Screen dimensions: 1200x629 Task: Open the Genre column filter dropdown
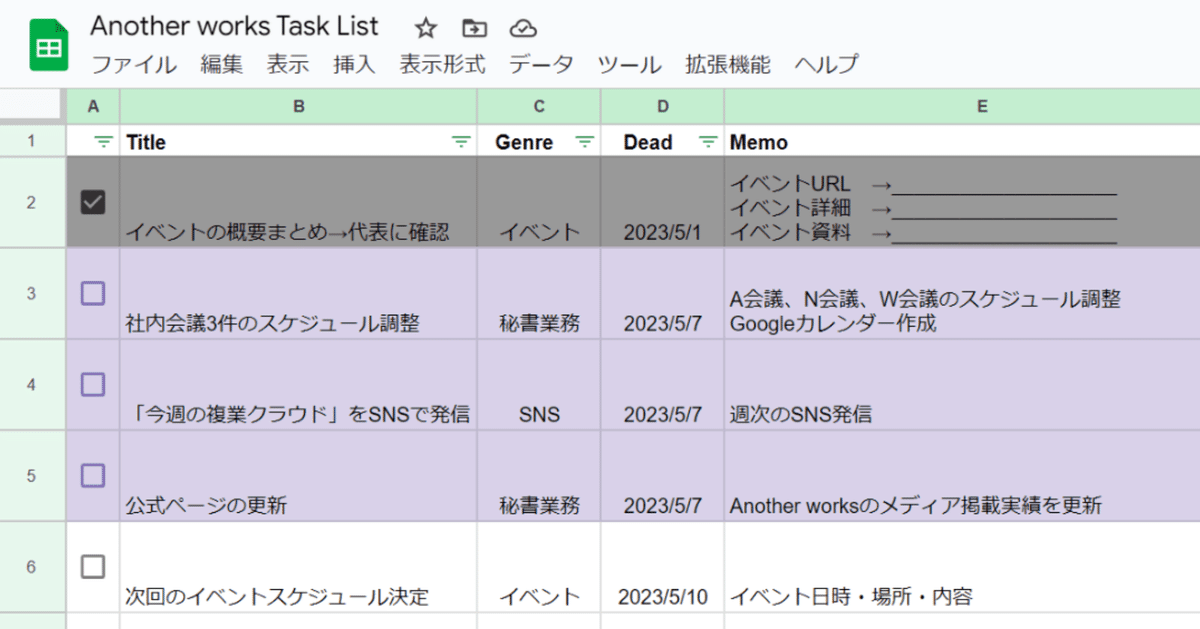[x=585, y=142]
